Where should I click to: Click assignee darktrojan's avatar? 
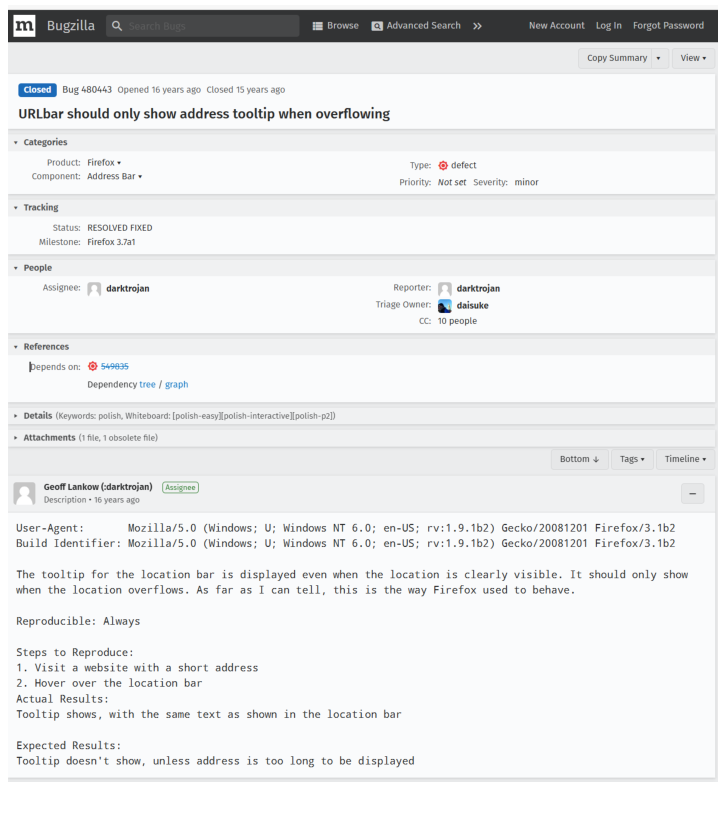coord(92,288)
